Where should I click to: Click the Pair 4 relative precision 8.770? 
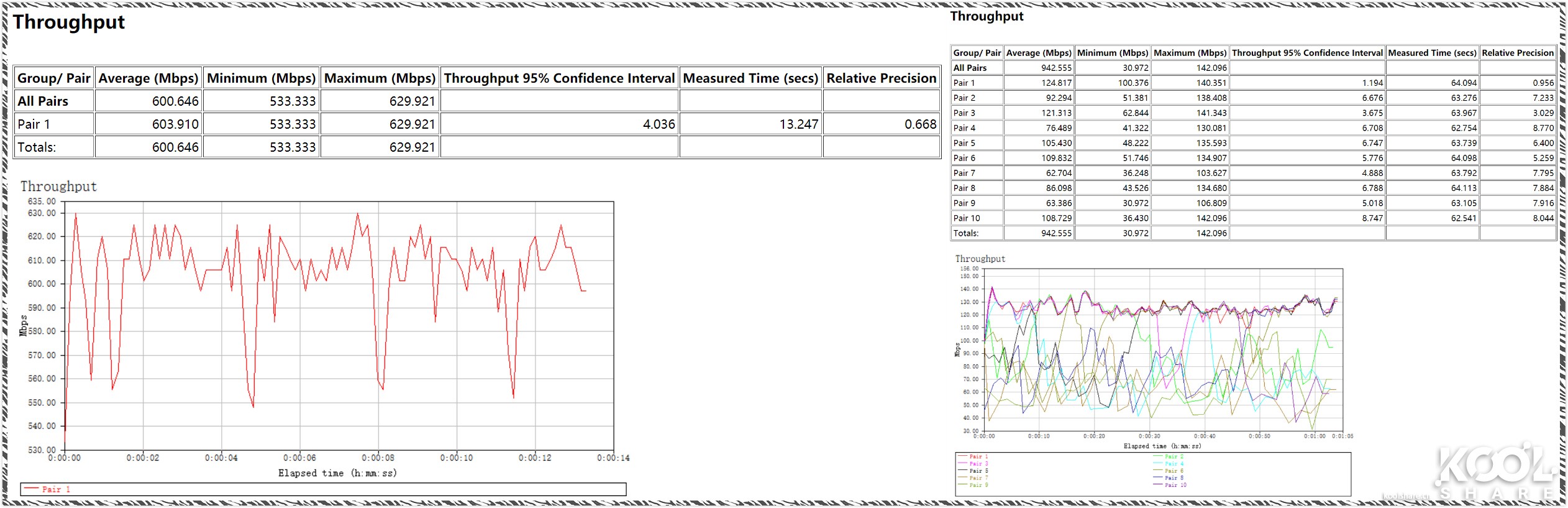tap(1543, 128)
